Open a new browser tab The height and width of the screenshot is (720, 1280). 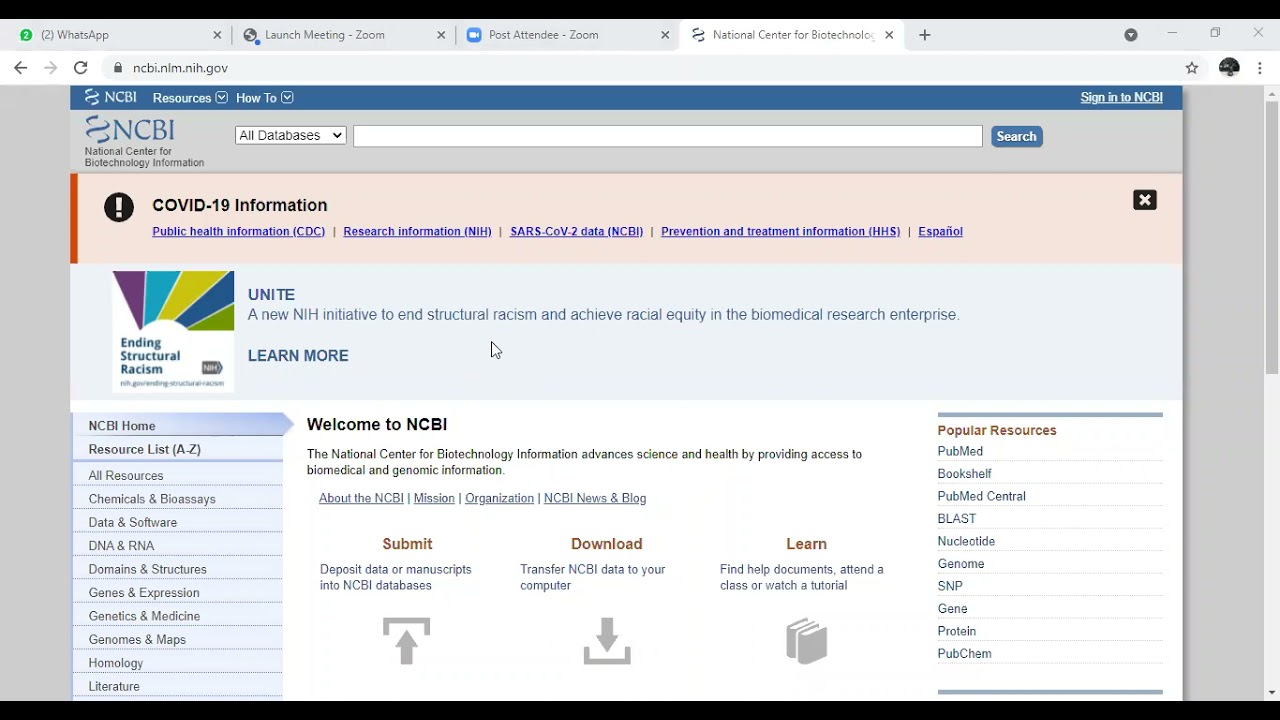[x=925, y=35]
